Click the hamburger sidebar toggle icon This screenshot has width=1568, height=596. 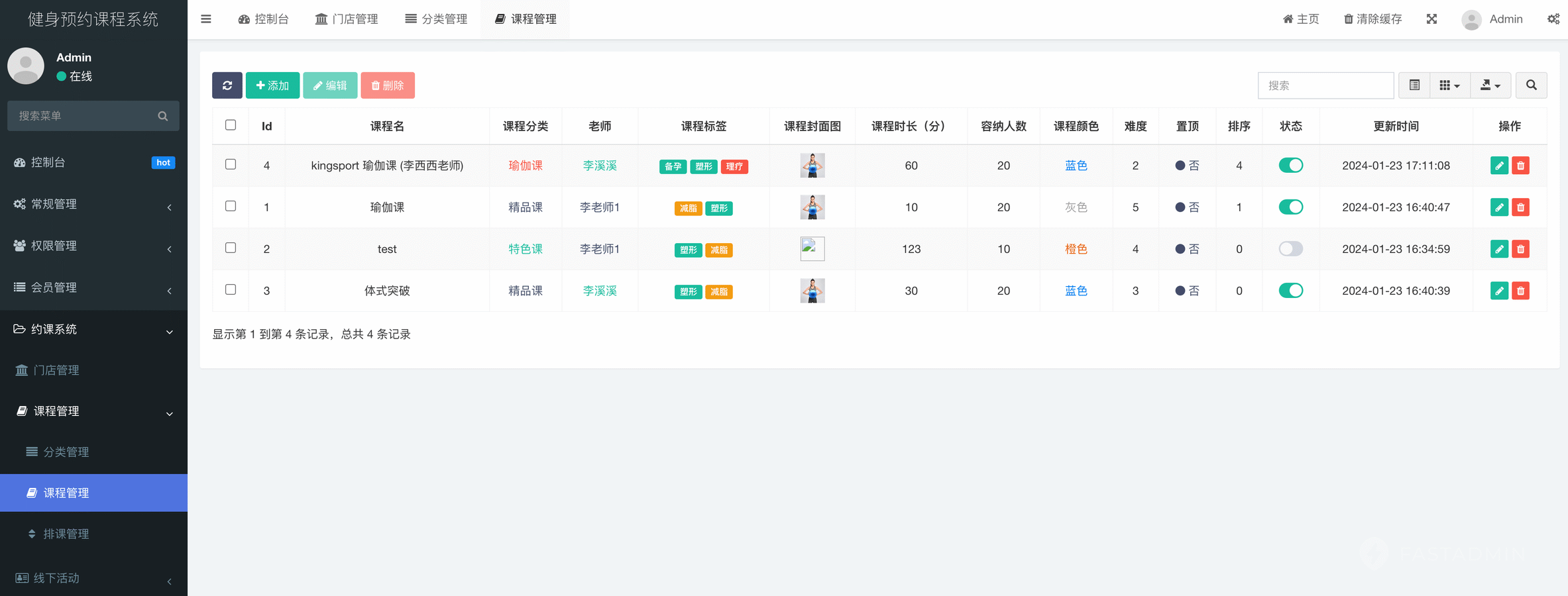click(x=206, y=19)
